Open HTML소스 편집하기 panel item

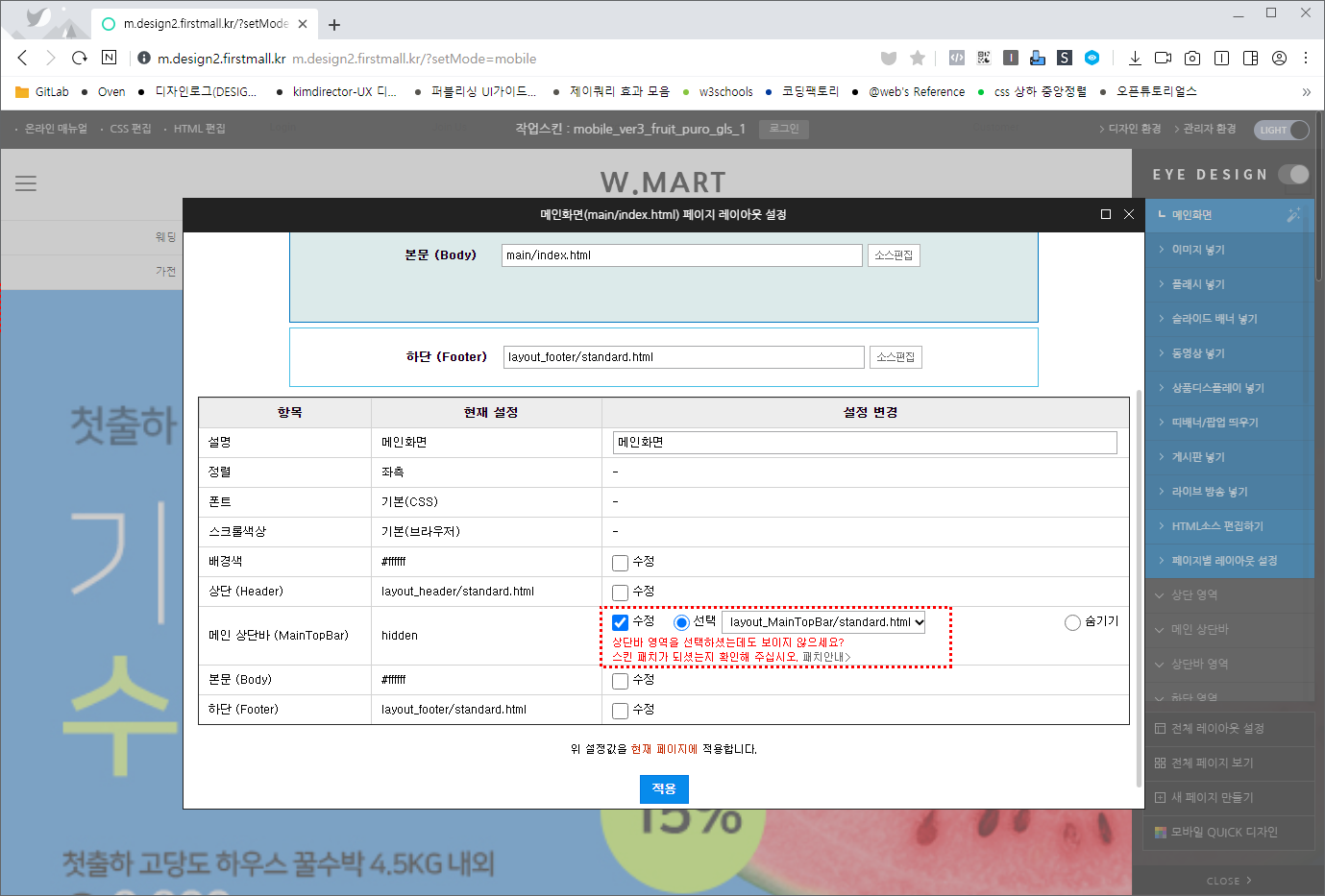[x=1230, y=526]
